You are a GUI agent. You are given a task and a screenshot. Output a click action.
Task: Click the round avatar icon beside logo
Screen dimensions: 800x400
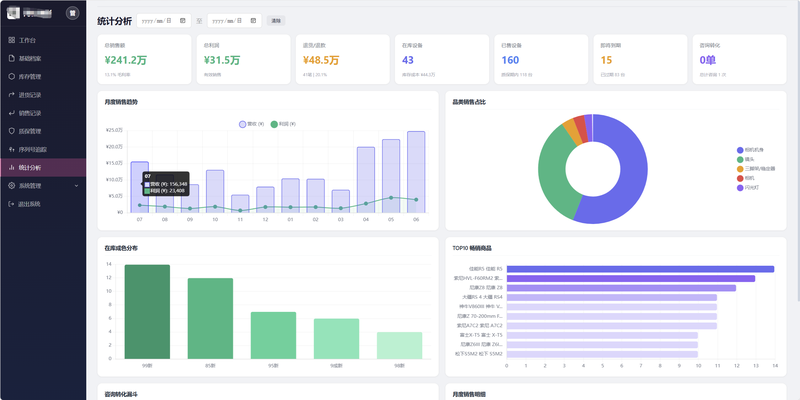tap(72, 13)
